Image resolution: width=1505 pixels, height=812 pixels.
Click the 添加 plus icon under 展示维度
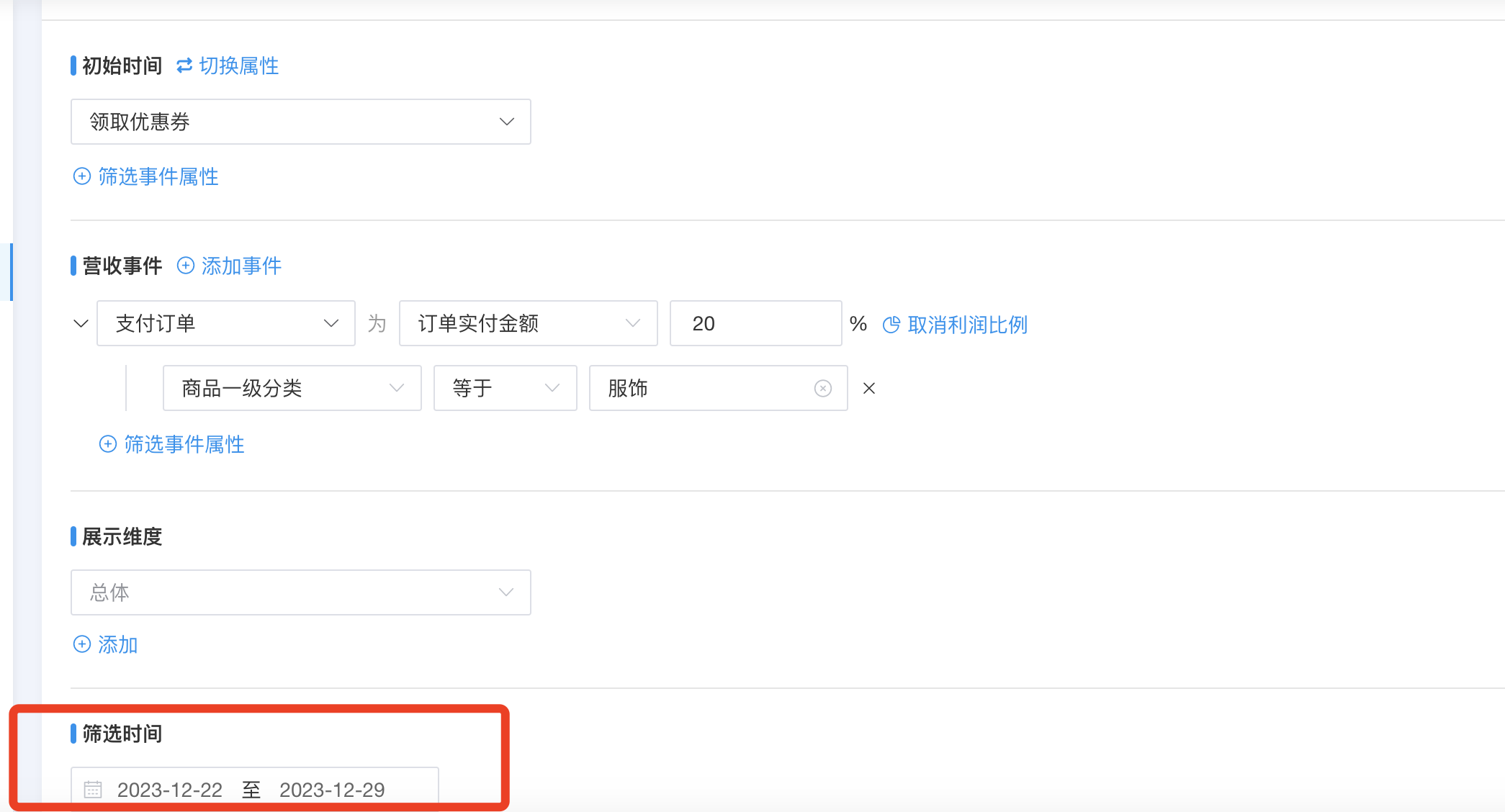click(x=82, y=644)
